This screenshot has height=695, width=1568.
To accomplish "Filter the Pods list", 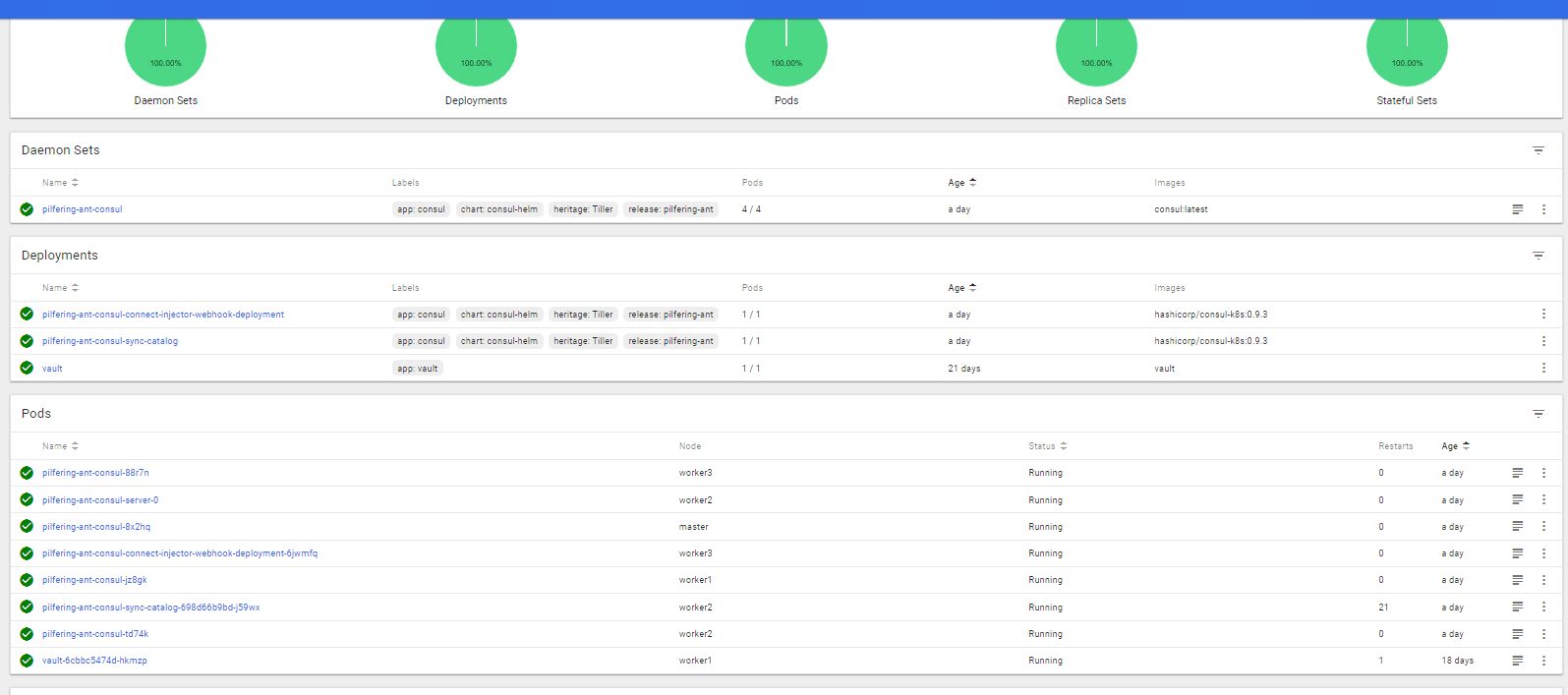I will (x=1538, y=414).
